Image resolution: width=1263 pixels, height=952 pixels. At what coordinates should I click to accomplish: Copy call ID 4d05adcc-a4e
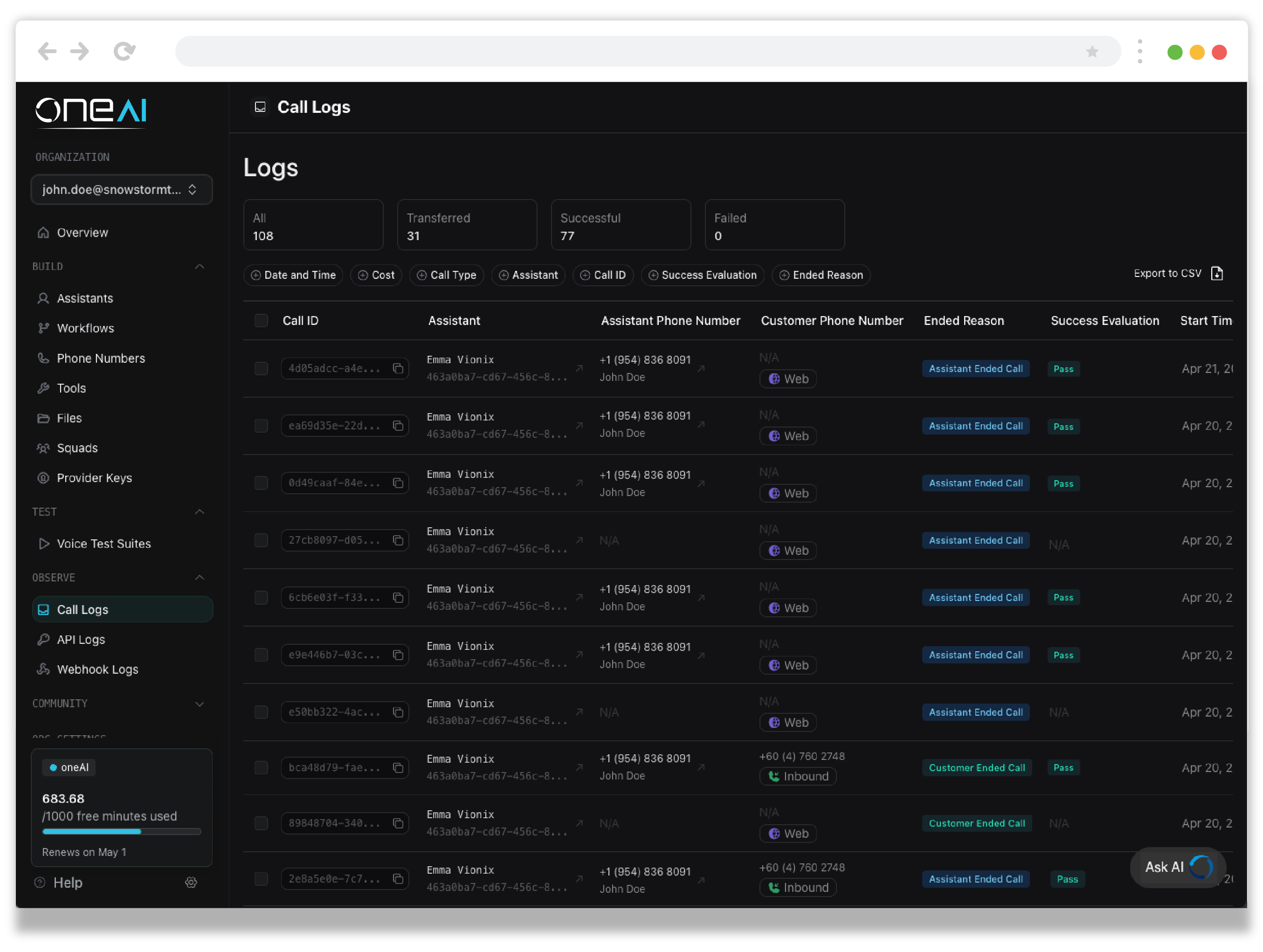tap(398, 368)
